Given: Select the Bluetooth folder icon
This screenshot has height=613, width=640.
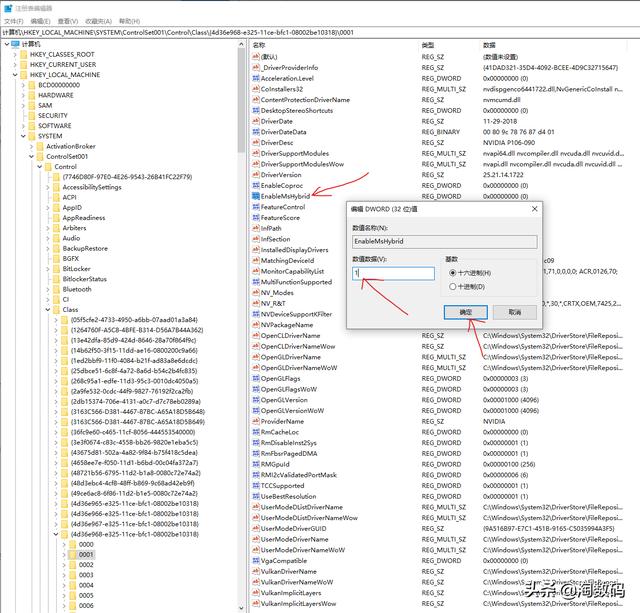Looking at the screenshot, I should click(x=56, y=289).
